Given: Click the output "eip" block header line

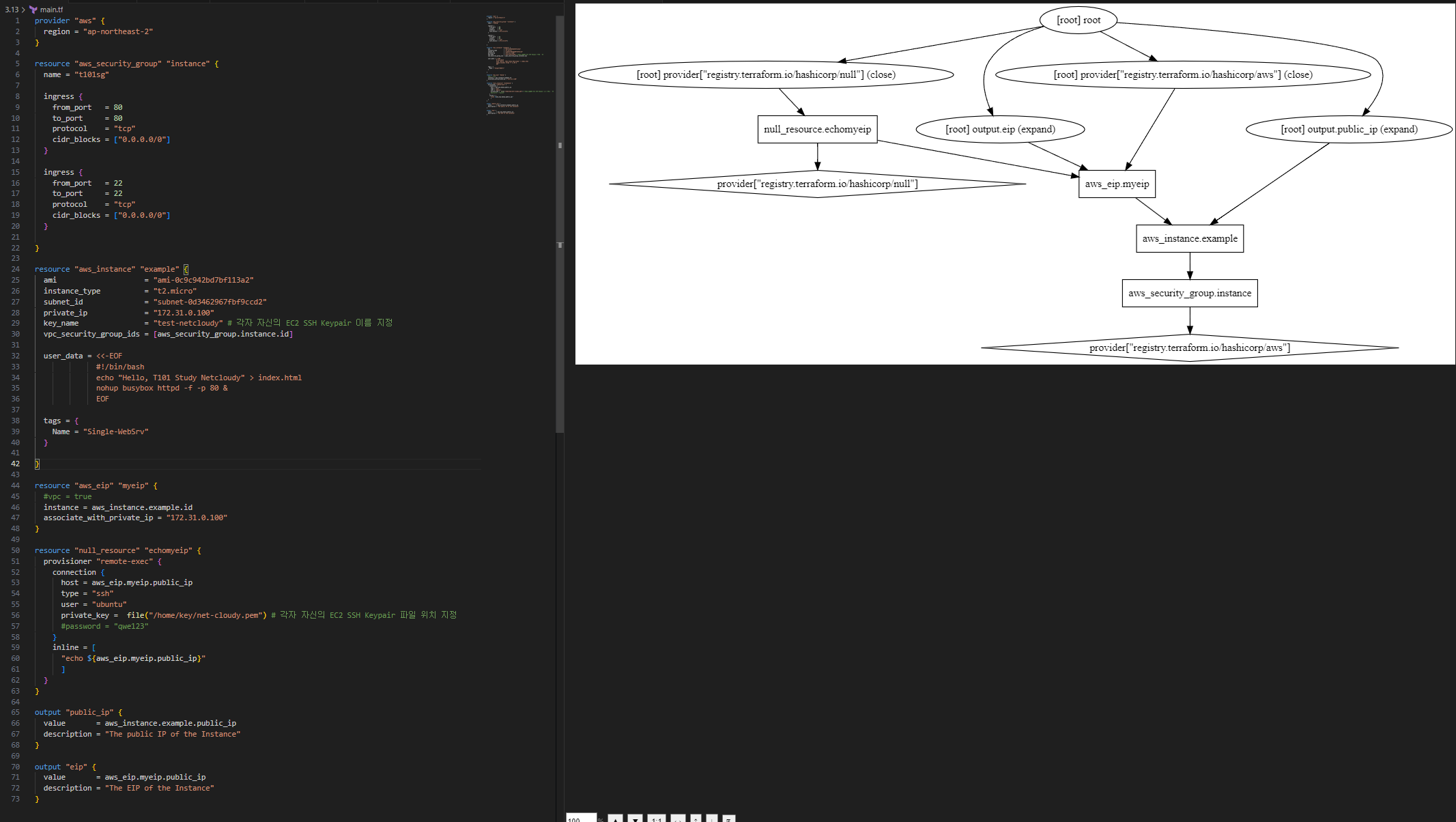Looking at the screenshot, I should pos(65,767).
